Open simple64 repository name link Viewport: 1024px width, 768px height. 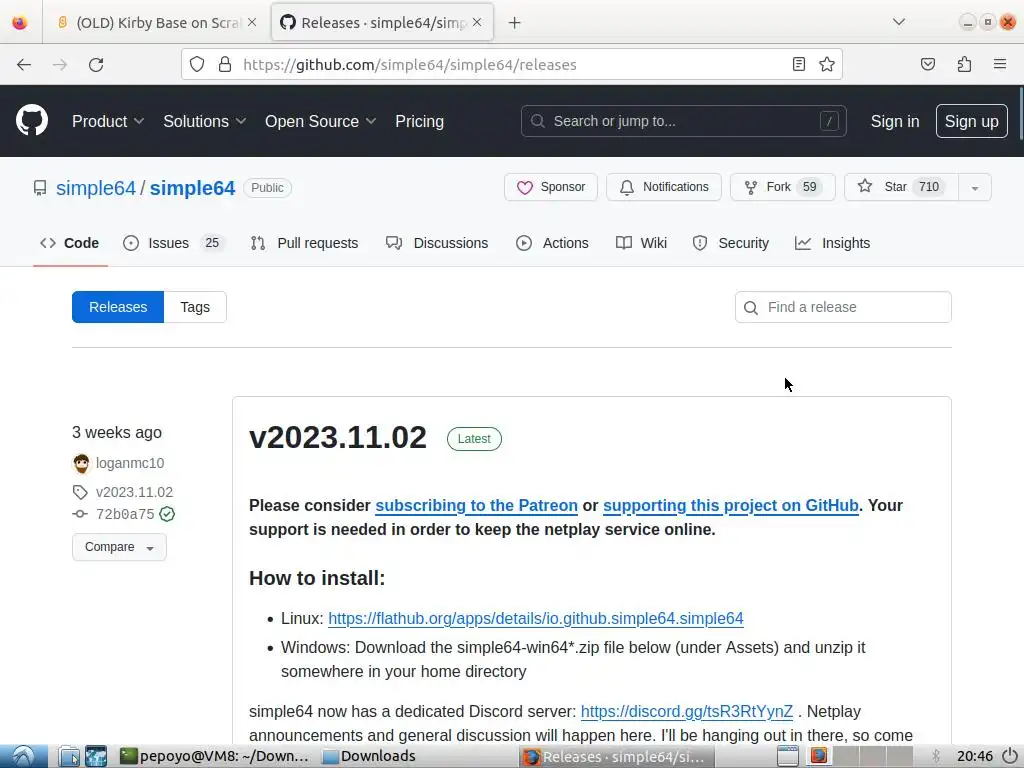192,188
